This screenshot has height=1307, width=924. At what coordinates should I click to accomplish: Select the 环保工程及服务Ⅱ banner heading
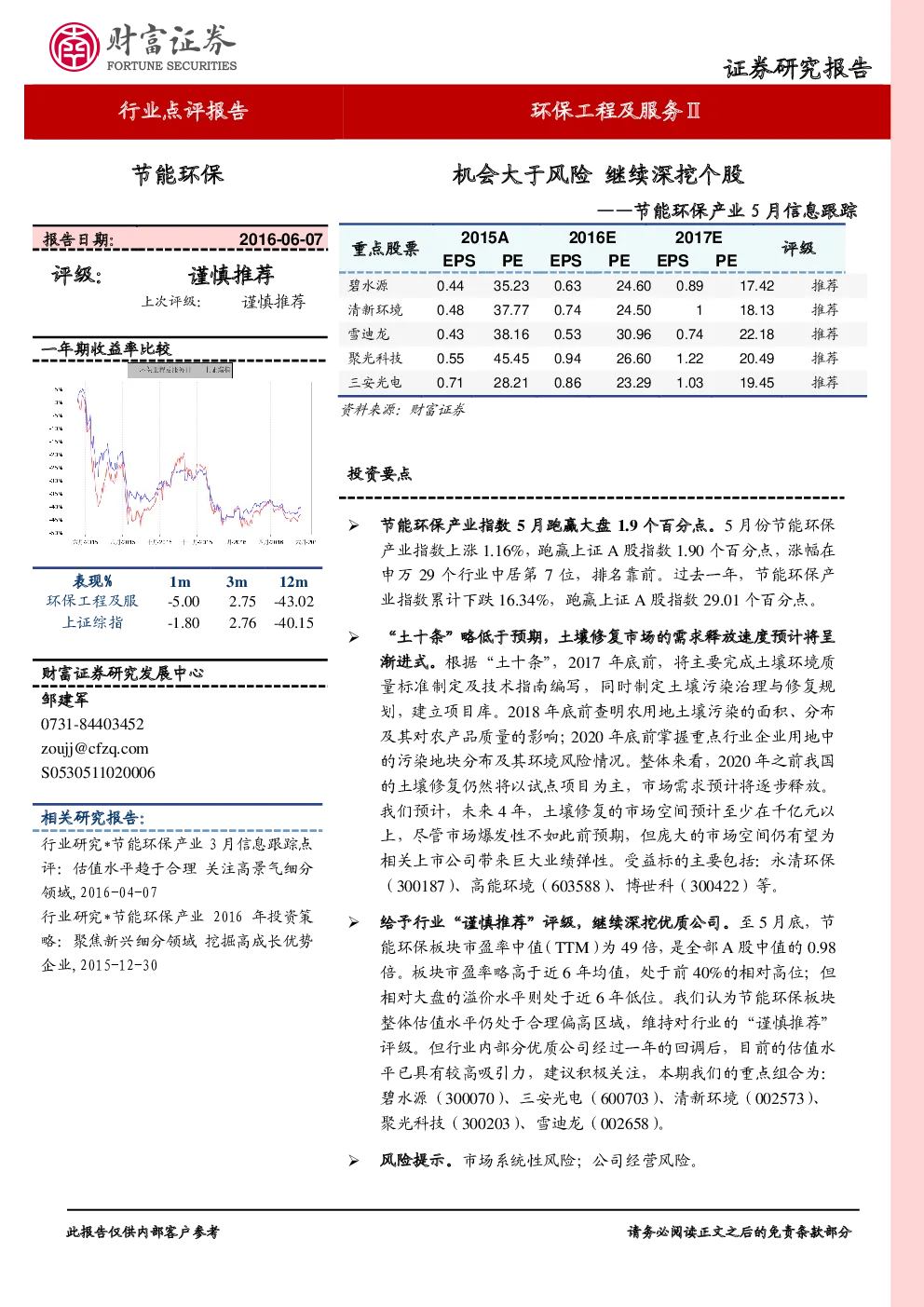616,111
